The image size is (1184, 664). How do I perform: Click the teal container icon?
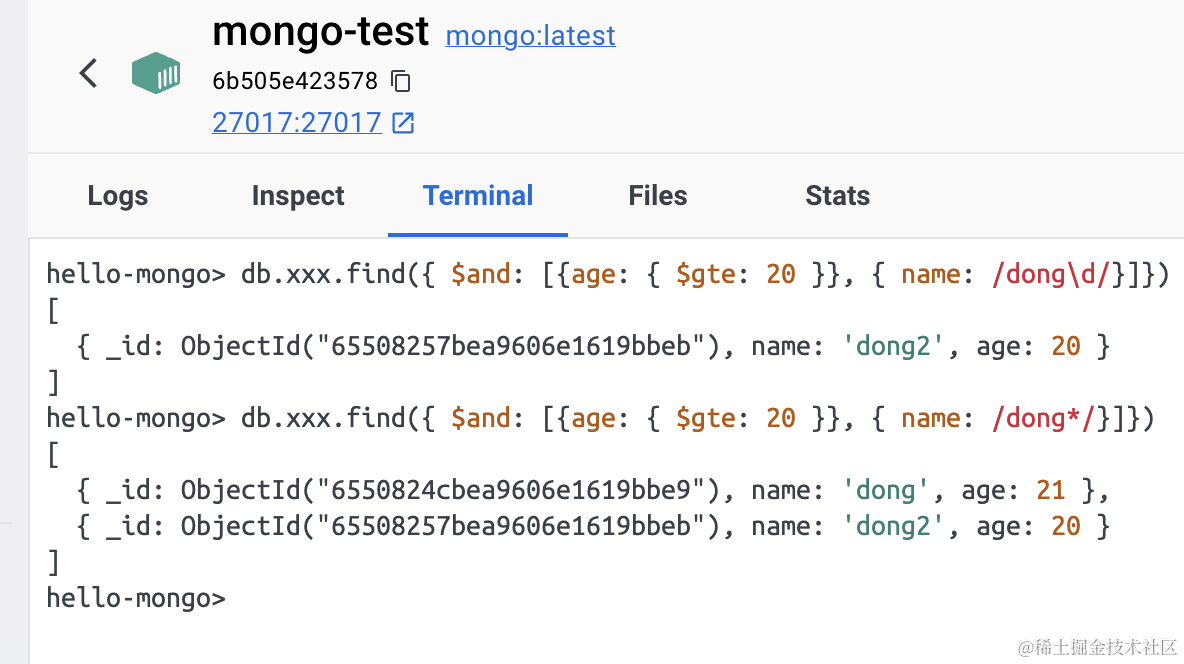[x=156, y=73]
